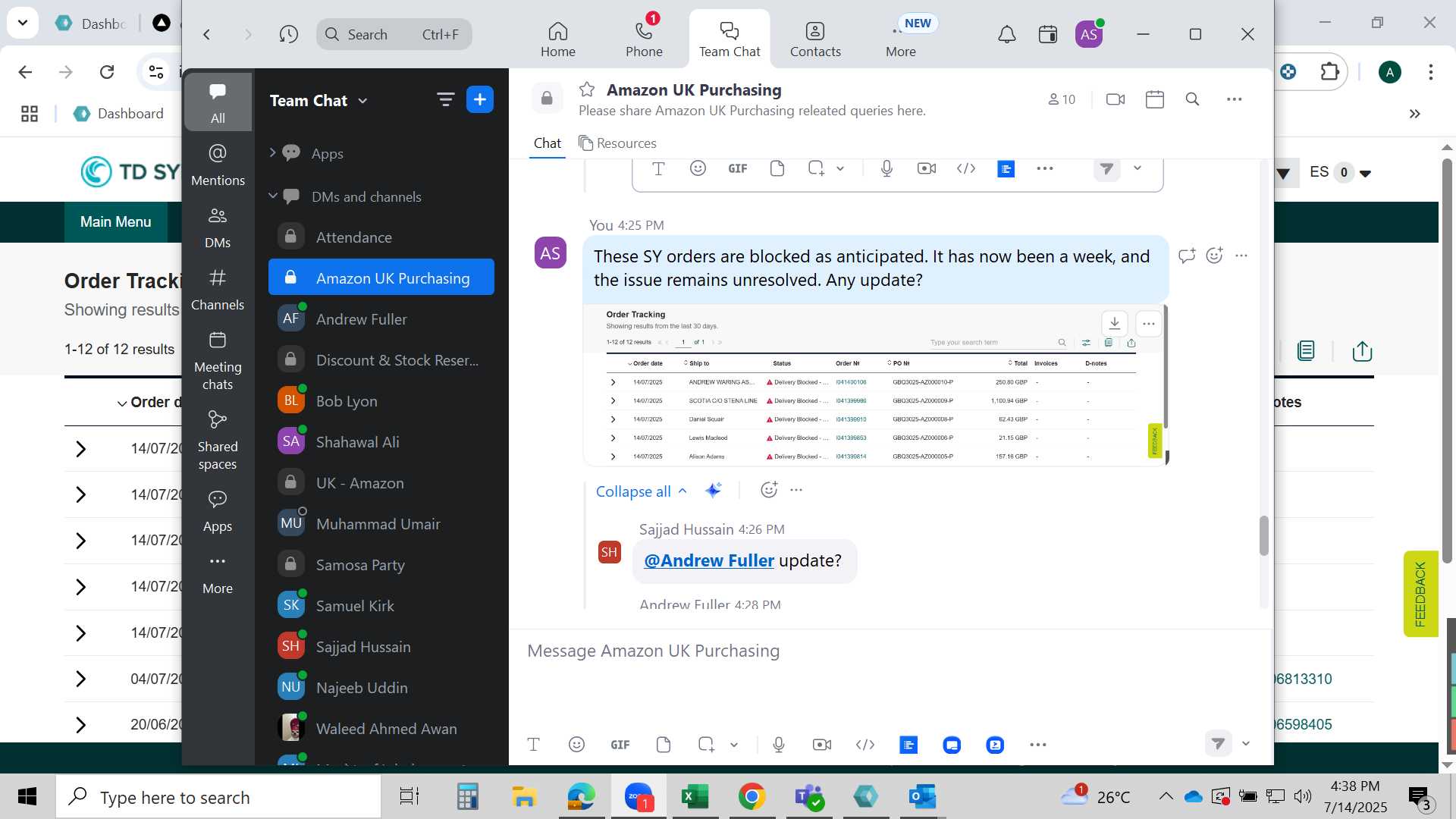Record audio message in bottom composer
The width and height of the screenshot is (1456, 819).
tap(779, 745)
